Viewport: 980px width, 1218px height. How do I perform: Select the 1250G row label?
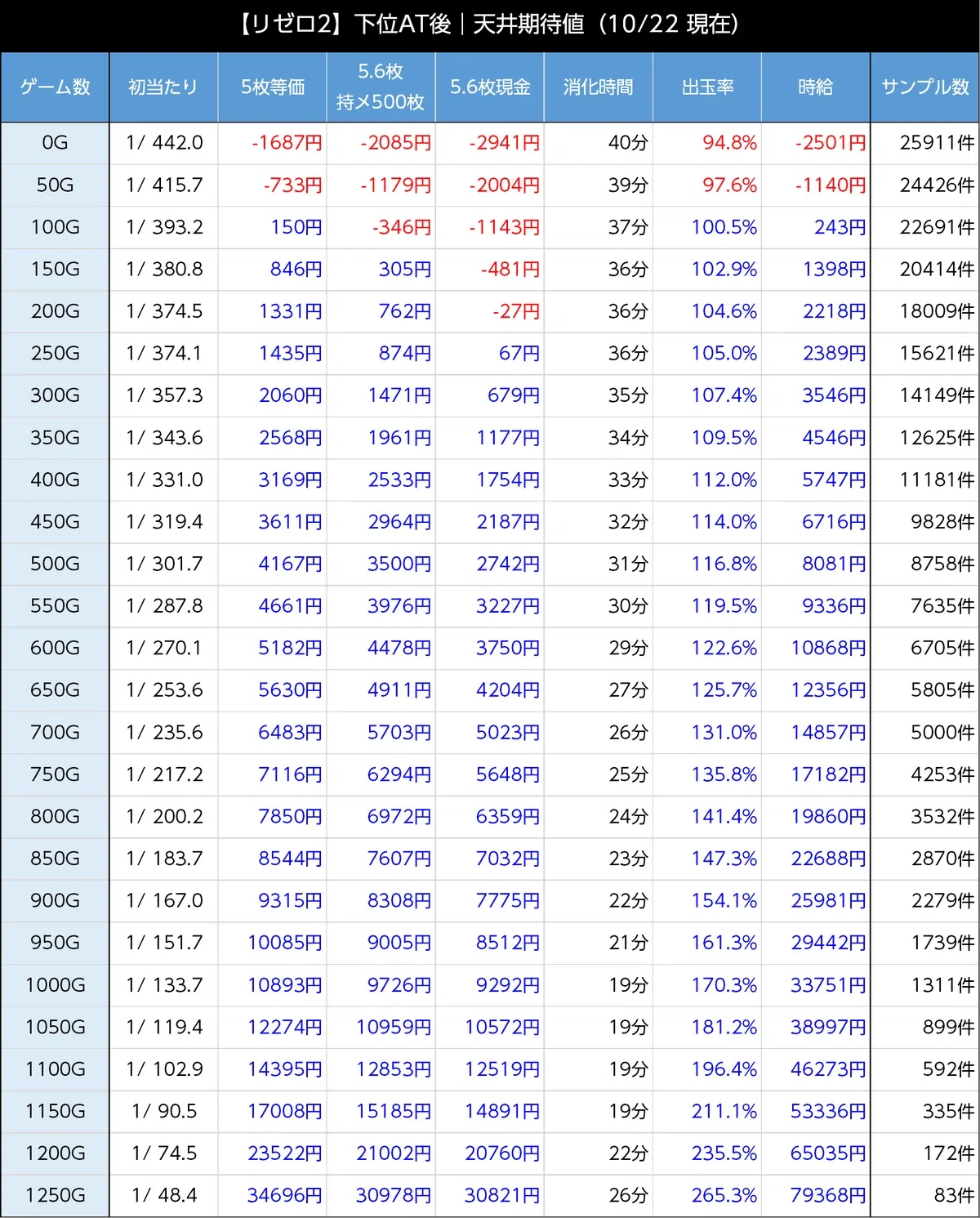55,1195
